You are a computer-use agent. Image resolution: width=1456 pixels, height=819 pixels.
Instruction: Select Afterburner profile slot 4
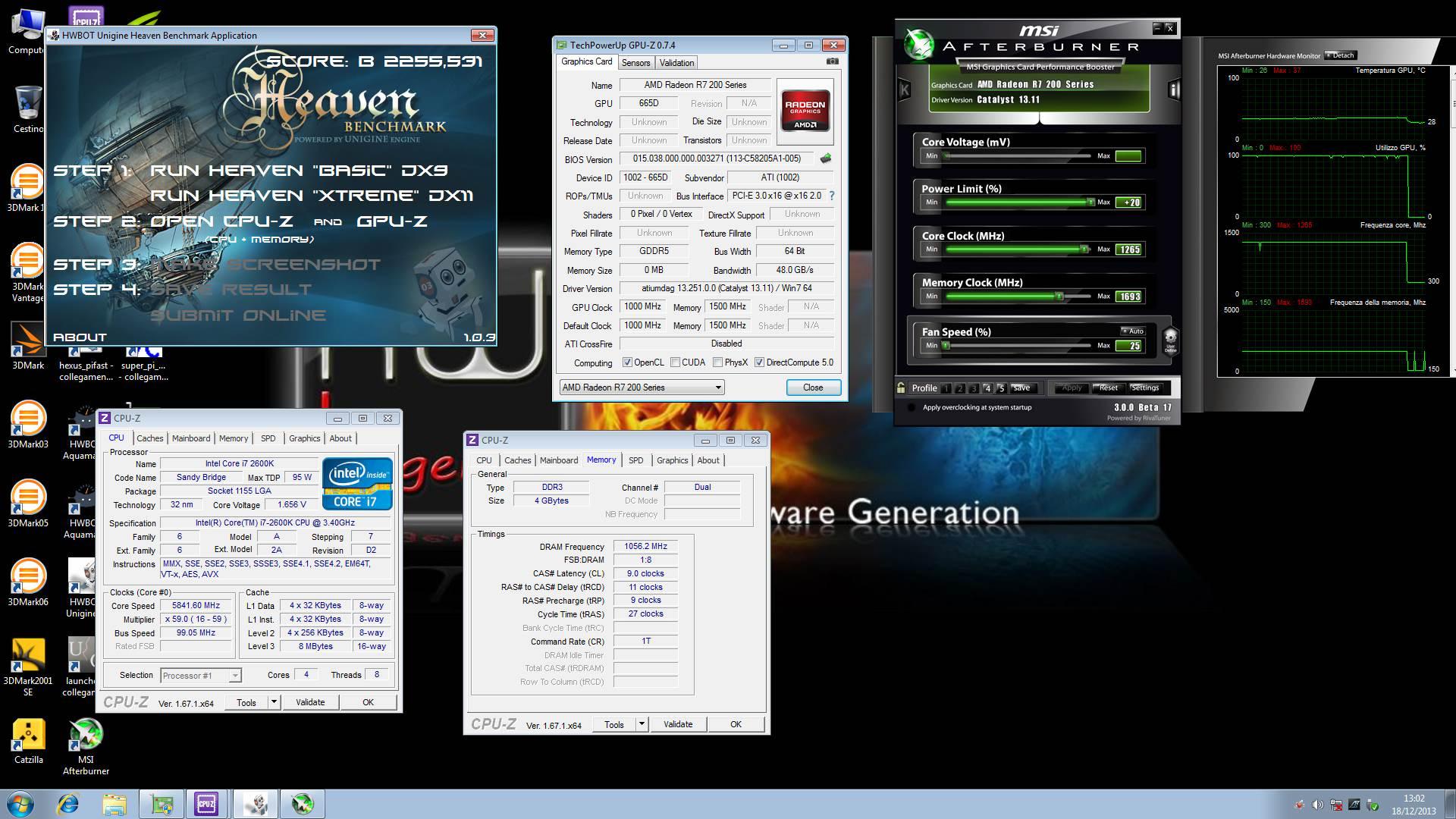987,388
